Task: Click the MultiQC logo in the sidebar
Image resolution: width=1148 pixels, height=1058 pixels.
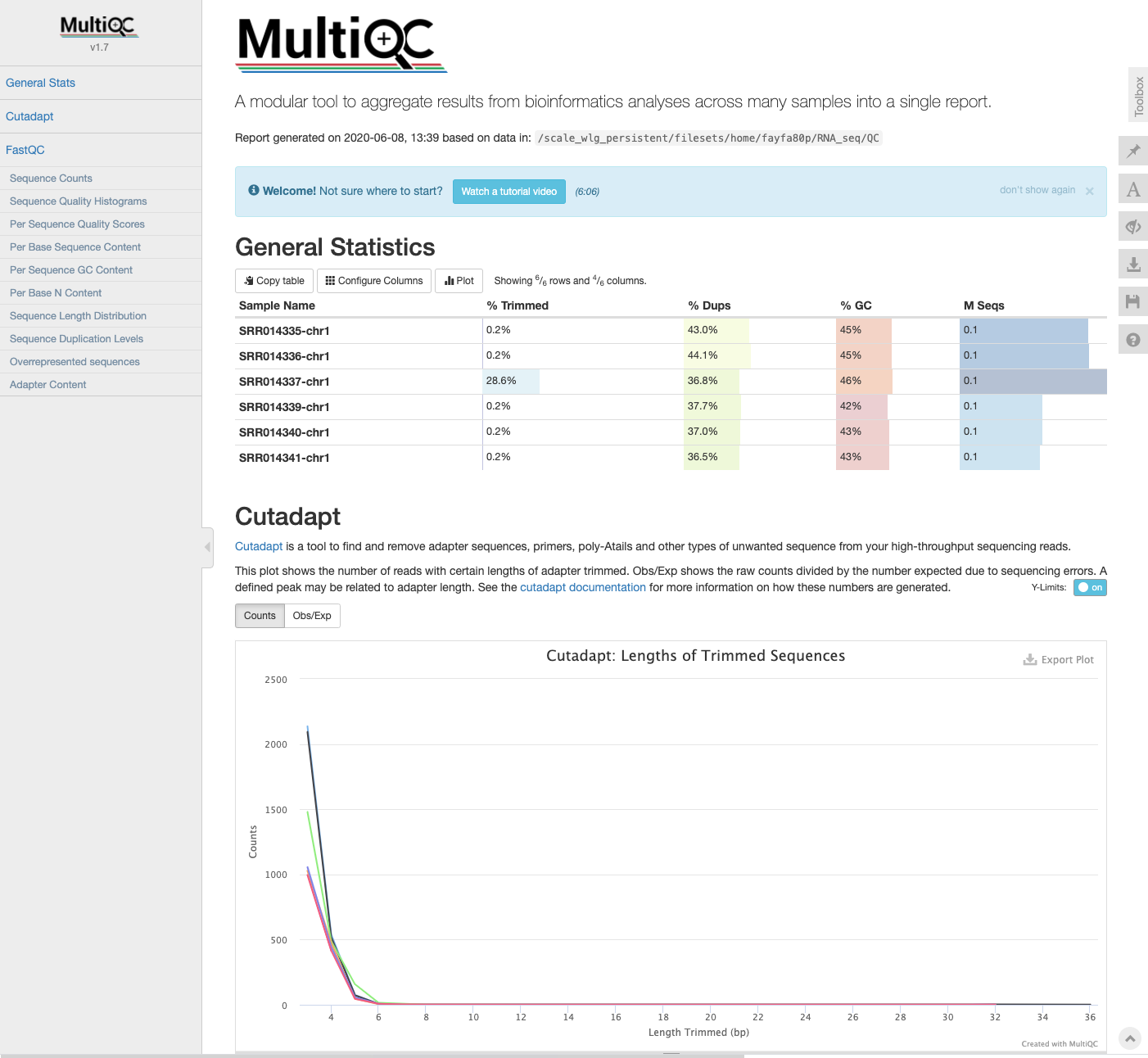Action: coord(99,27)
